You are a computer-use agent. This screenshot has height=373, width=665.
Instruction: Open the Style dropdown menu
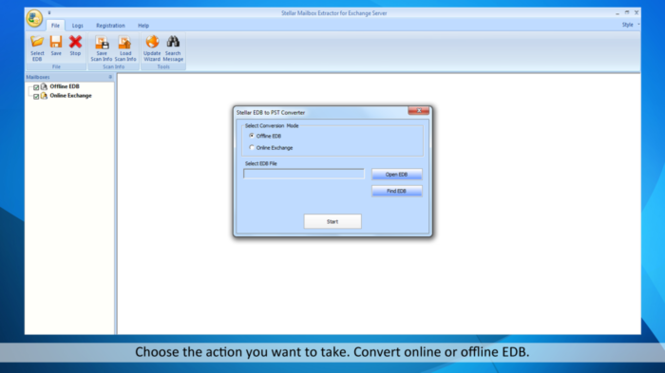(x=630, y=25)
